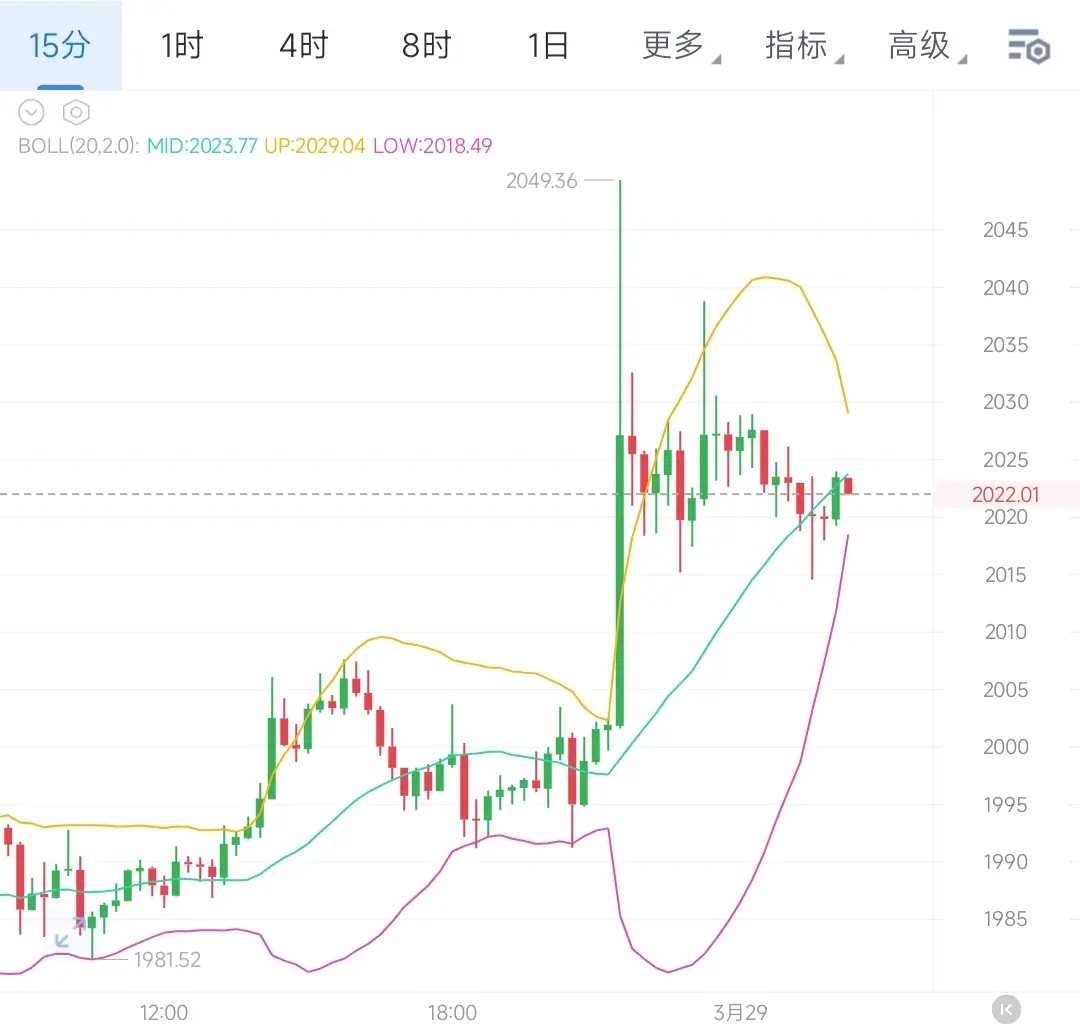This screenshot has height=1029, width=1080.
Task: Switch to the 8时 timeframe
Action: 426,45
